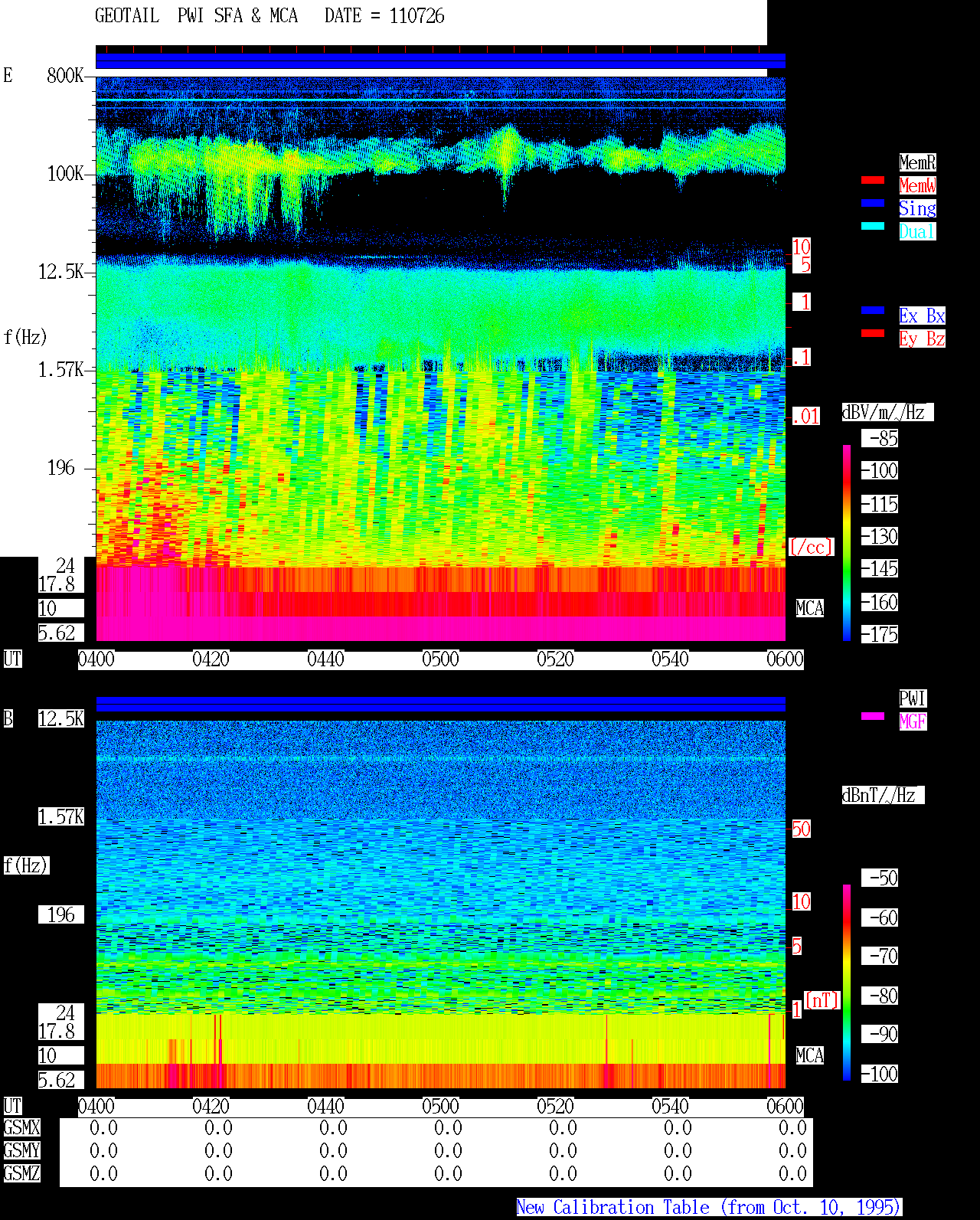Click the 196 label on the B panel
The image size is (980, 1220).
tap(61, 914)
